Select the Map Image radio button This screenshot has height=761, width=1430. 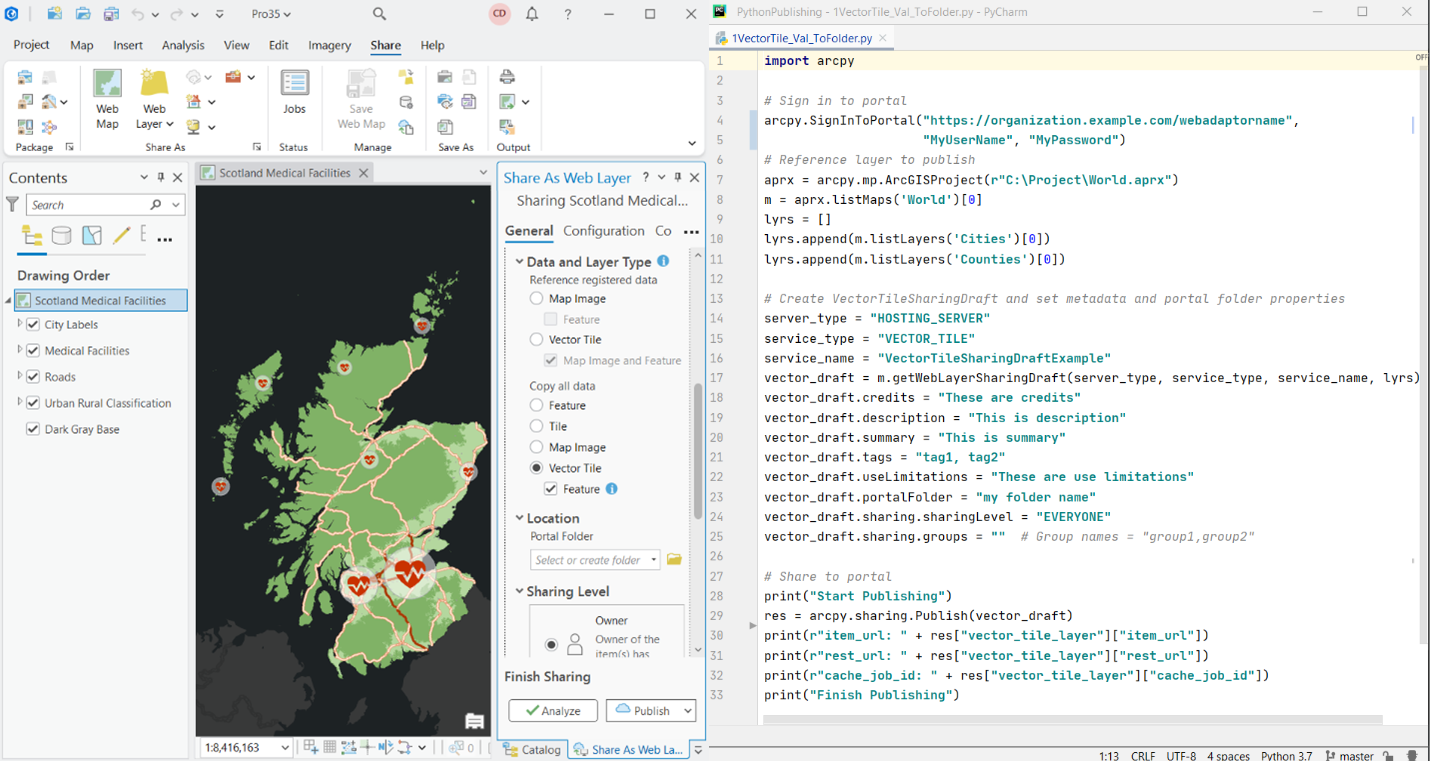point(536,298)
